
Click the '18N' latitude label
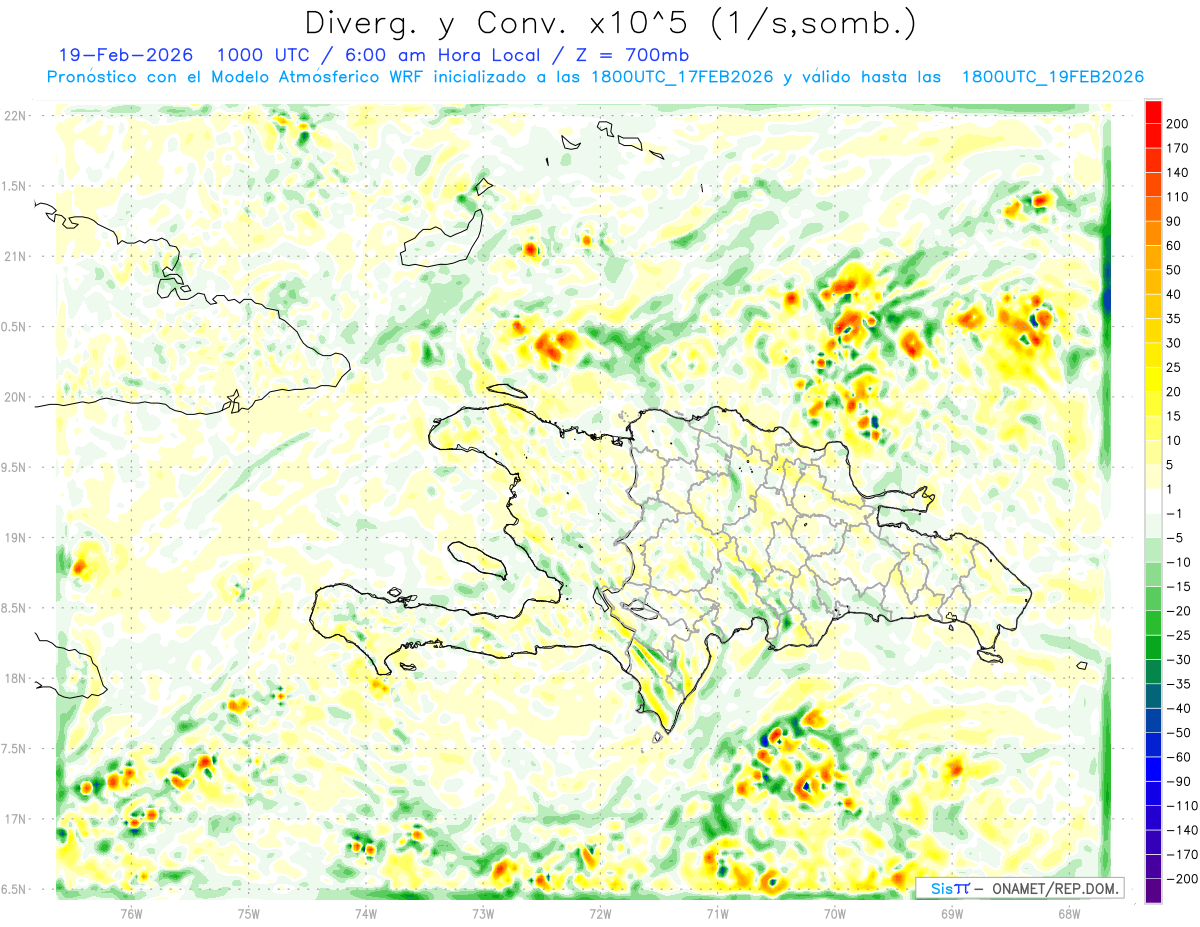coord(17,679)
